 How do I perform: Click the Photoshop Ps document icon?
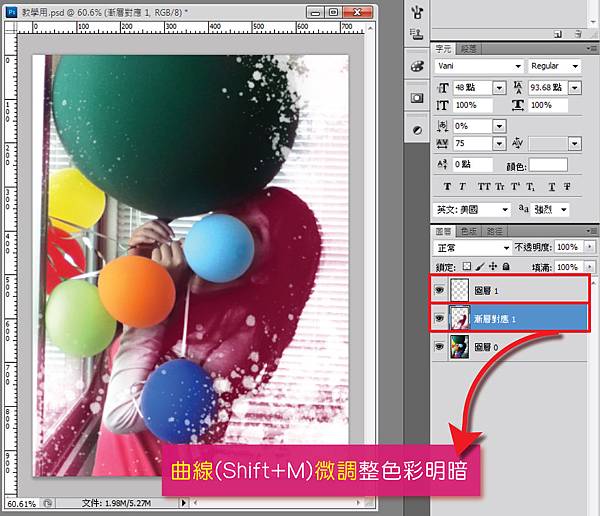coord(12,13)
